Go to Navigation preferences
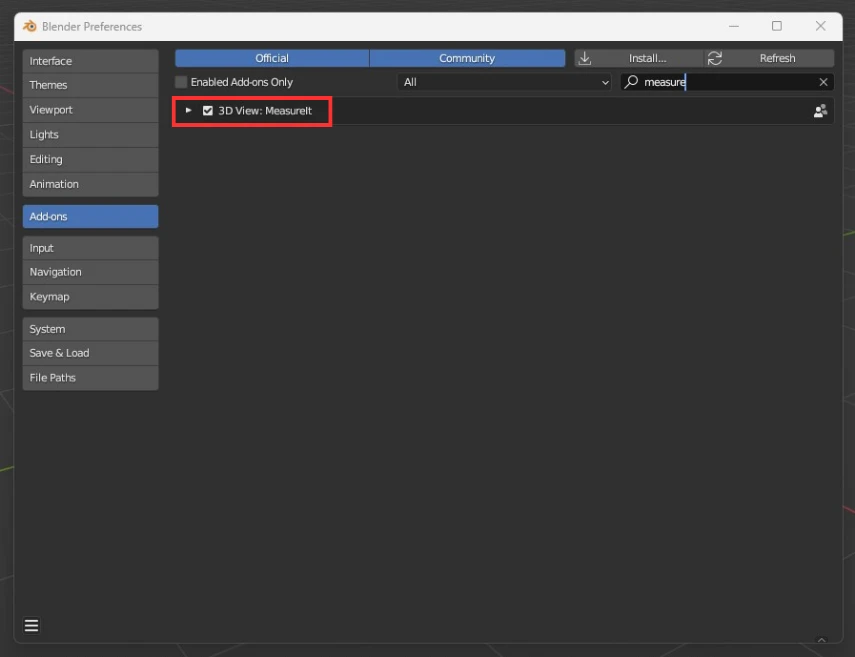The height and width of the screenshot is (657, 855). point(91,272)
